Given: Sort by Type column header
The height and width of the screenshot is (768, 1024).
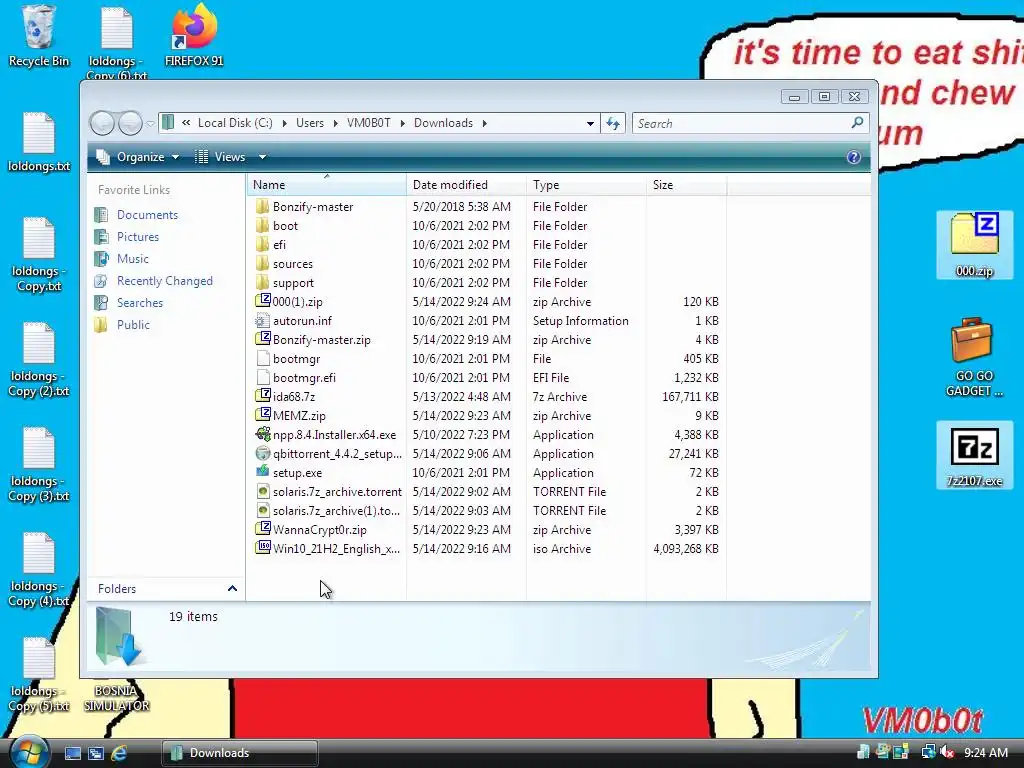Looking at the screenshot, I should (586, 185).
